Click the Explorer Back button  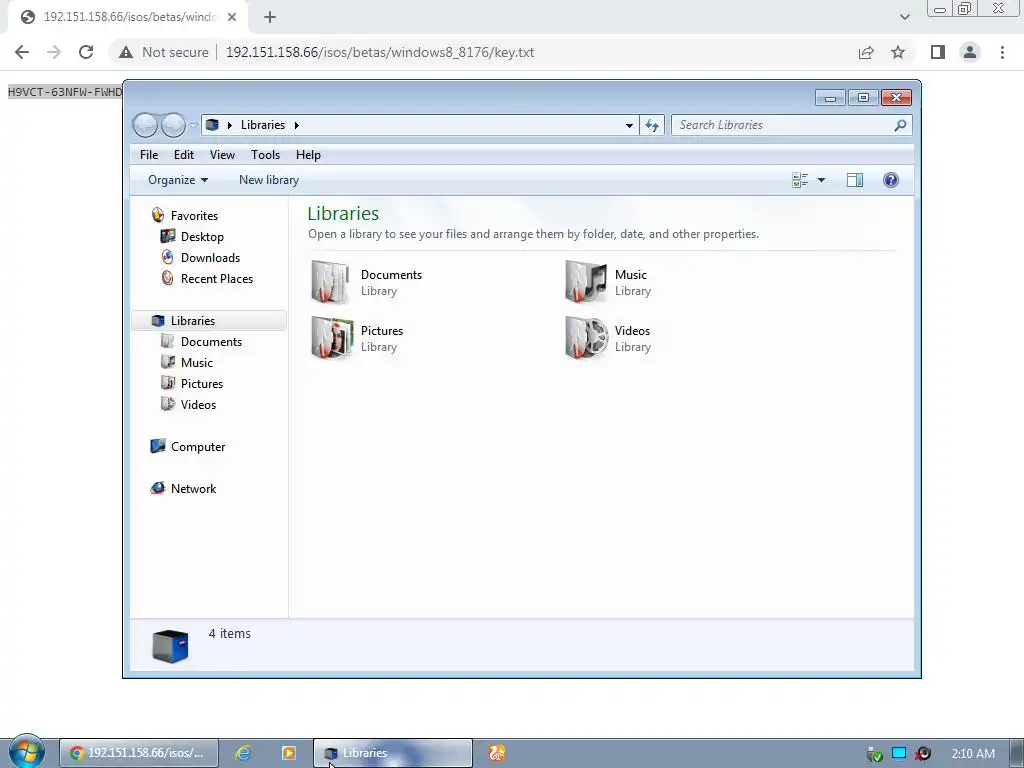click(x=145, y=125)
